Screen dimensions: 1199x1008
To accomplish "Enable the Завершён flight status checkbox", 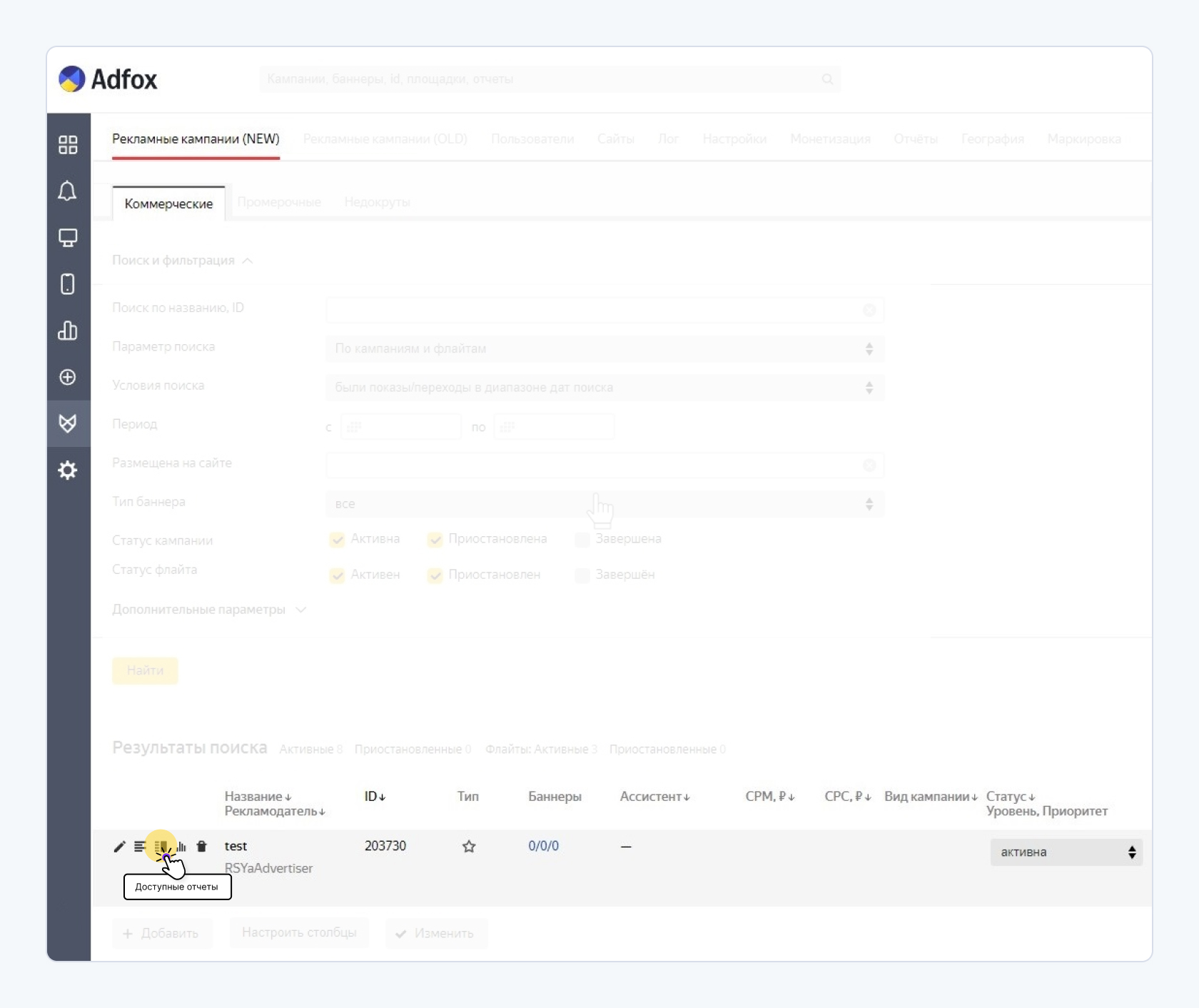I will [x=582, y=575].
